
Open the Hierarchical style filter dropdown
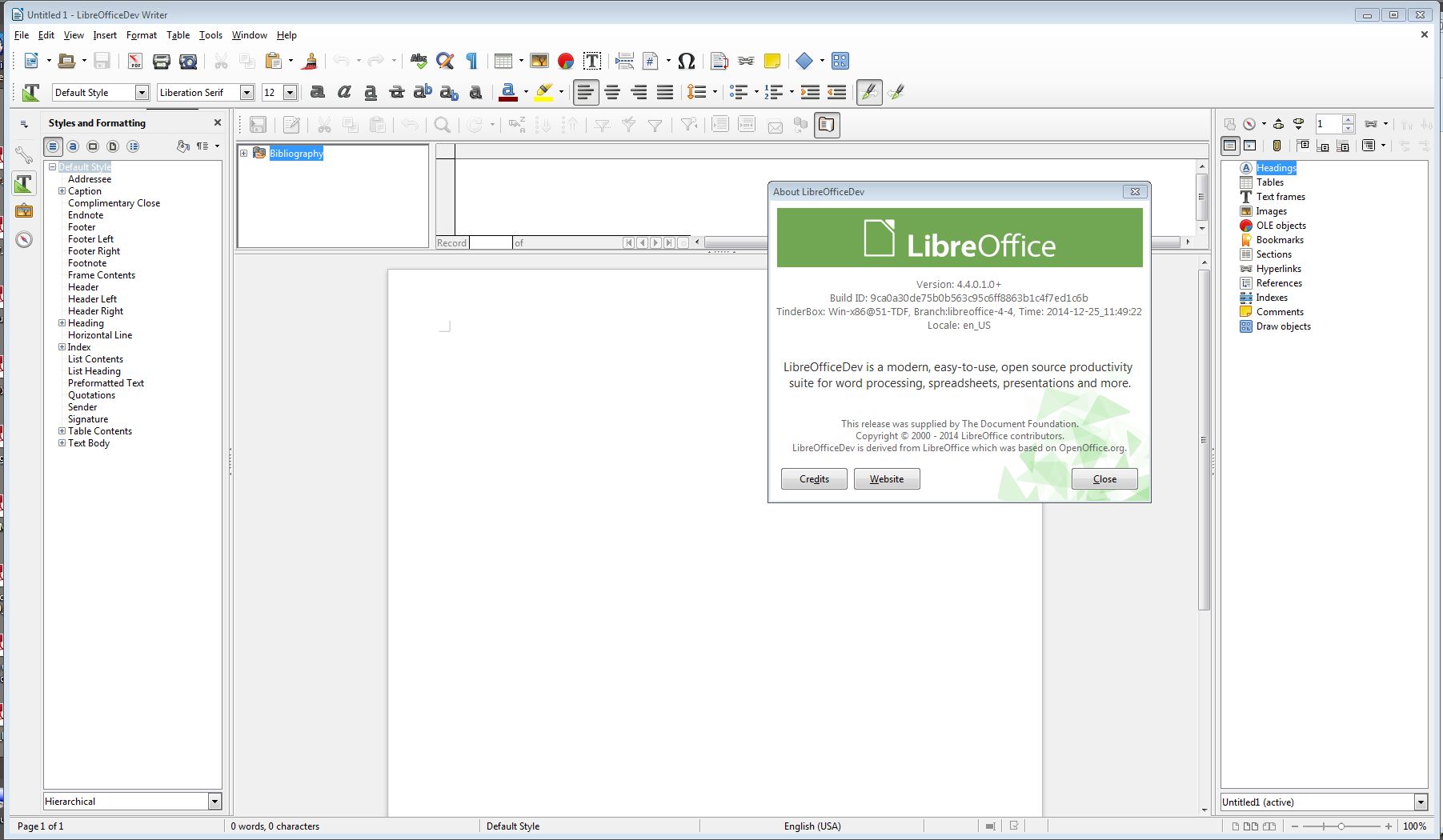tap(214, 802)
